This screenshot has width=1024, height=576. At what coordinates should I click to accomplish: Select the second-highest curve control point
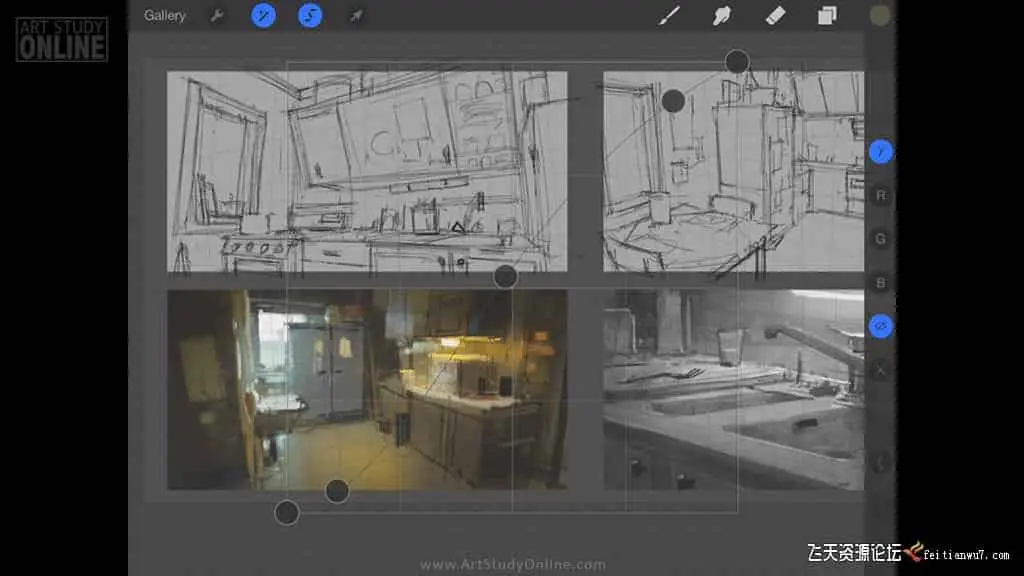(673, 101)
